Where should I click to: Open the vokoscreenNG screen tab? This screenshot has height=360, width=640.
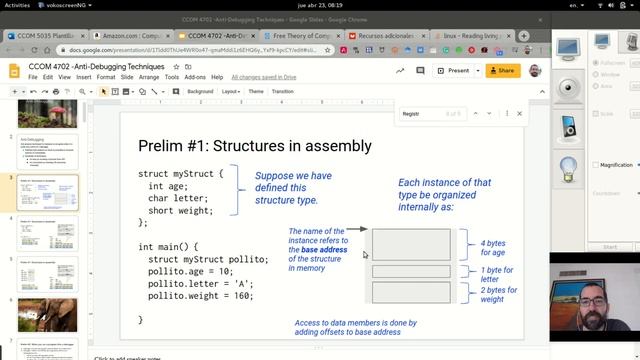568,49
